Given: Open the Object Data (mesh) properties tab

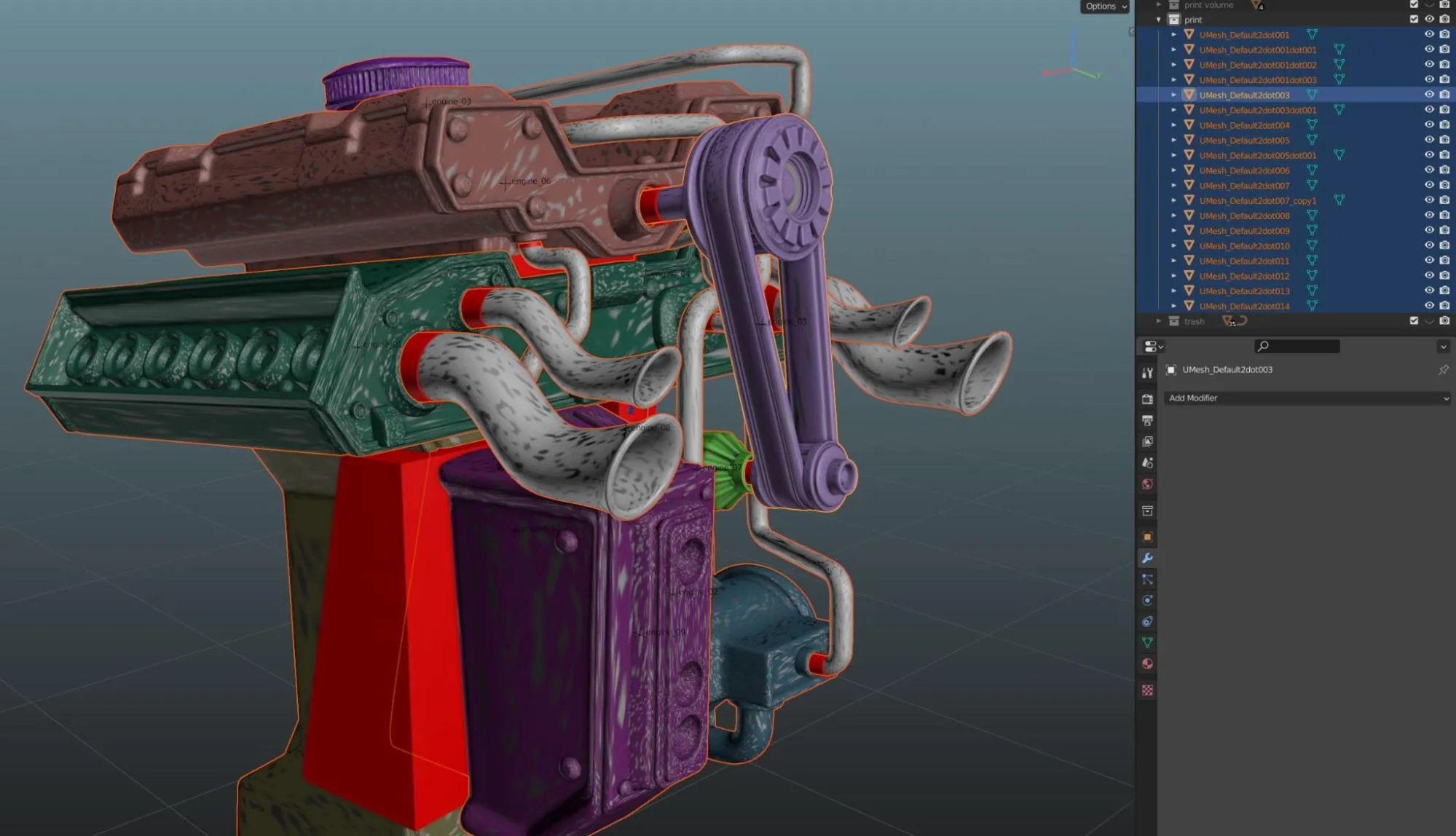Looking at the screenshot, I should (1147, 643).
